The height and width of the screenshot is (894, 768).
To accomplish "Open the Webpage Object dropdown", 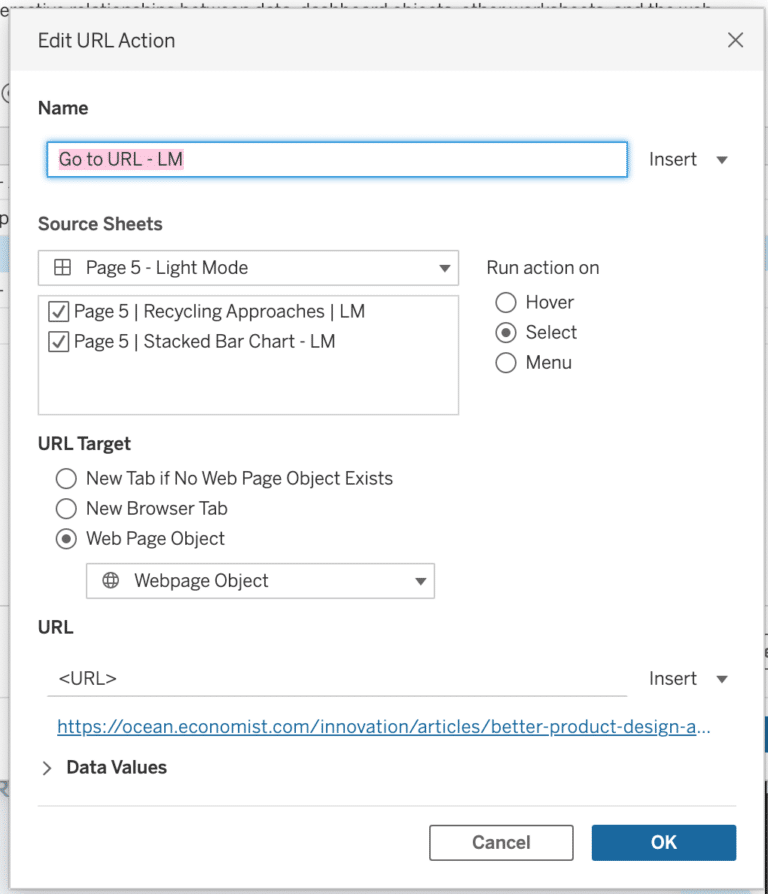I will (421, 581).
